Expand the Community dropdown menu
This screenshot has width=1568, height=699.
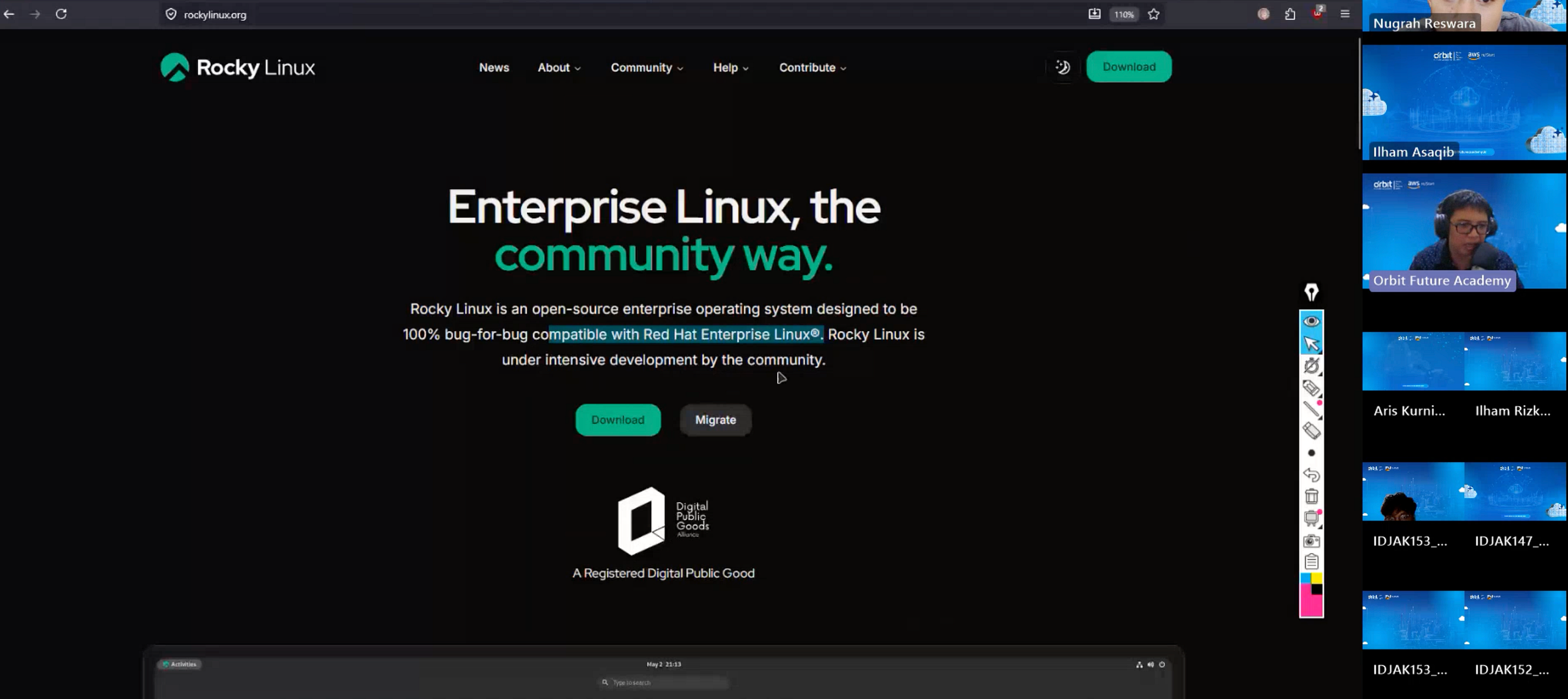point(646,68)
